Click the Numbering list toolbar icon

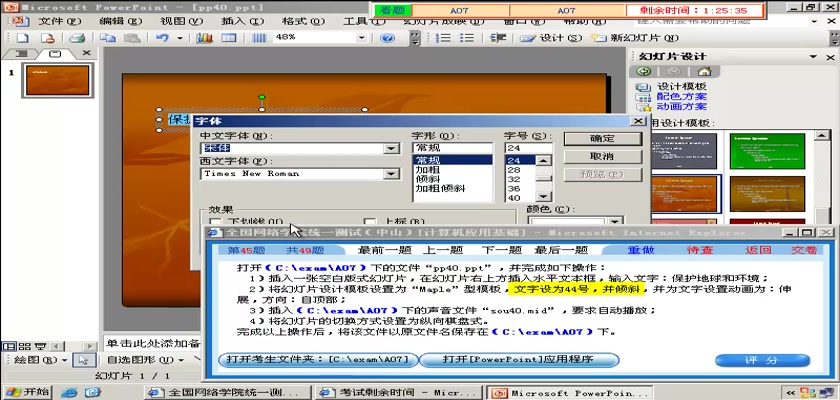pos(443,38)
